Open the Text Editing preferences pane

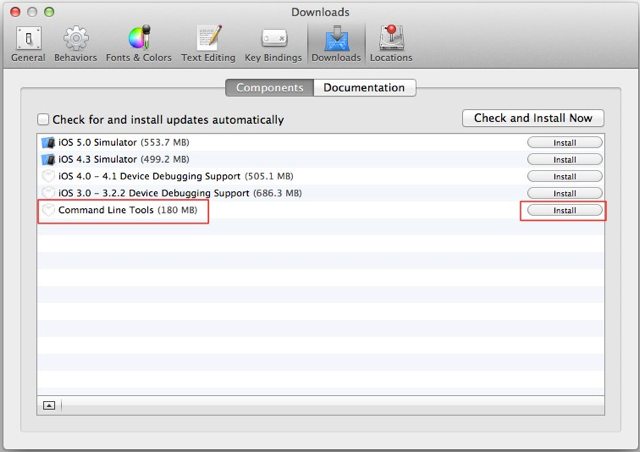tap(207, 43)
